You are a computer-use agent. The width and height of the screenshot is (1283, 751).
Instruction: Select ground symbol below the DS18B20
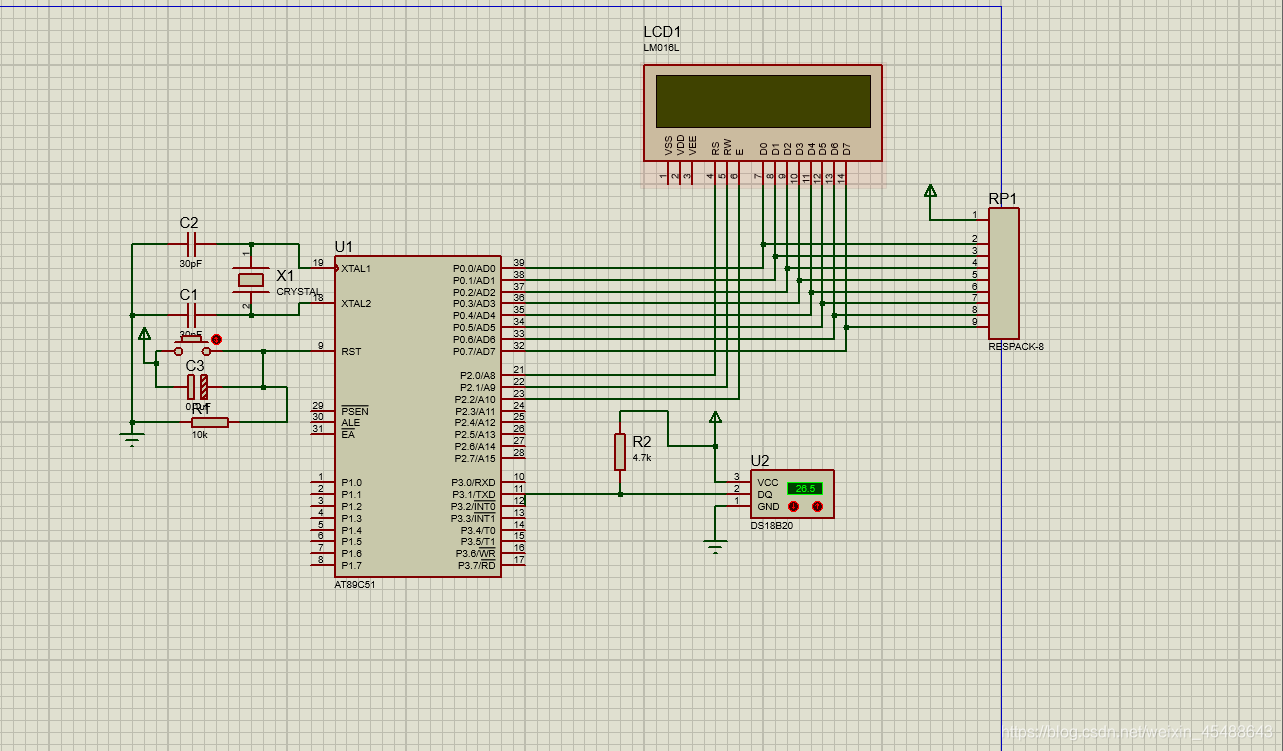pos(715,545)
